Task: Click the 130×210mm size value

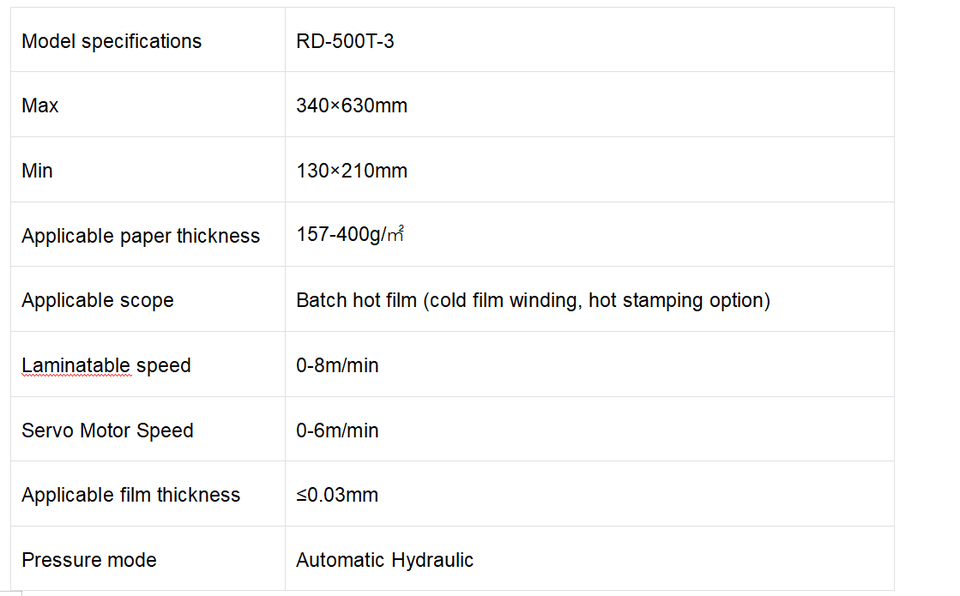Action: (351, 171)
